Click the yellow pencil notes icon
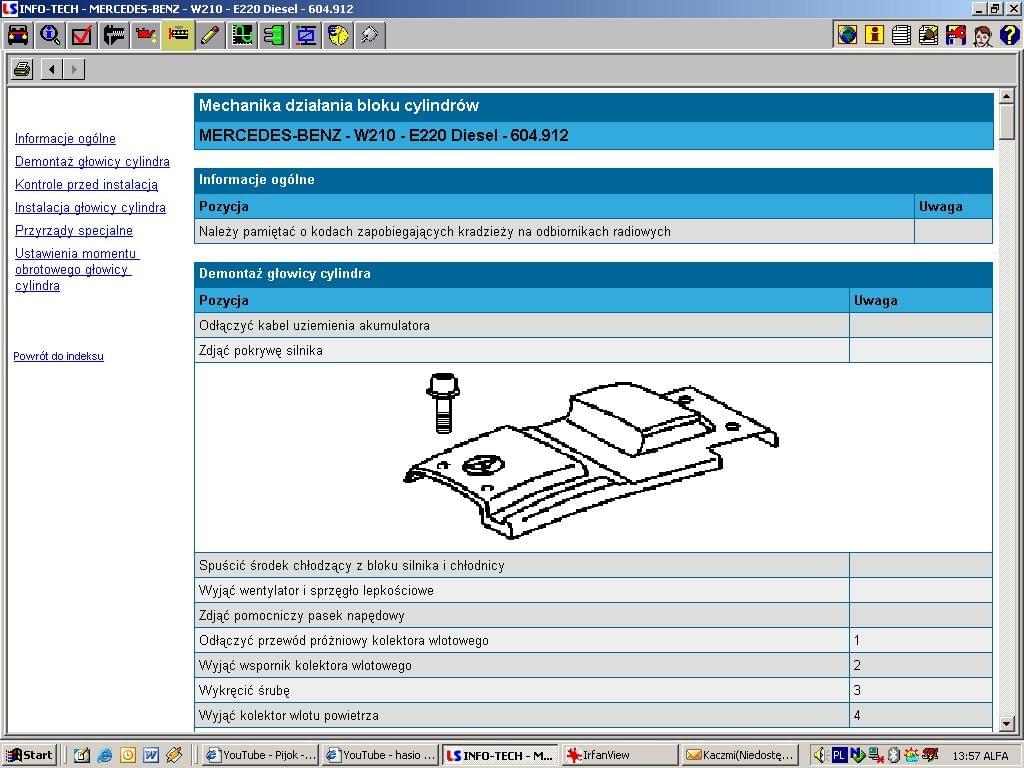 click(x=210, y=35)
